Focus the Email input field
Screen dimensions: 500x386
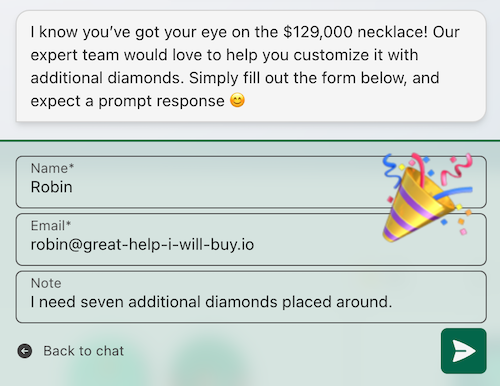(x=251, y=239)
